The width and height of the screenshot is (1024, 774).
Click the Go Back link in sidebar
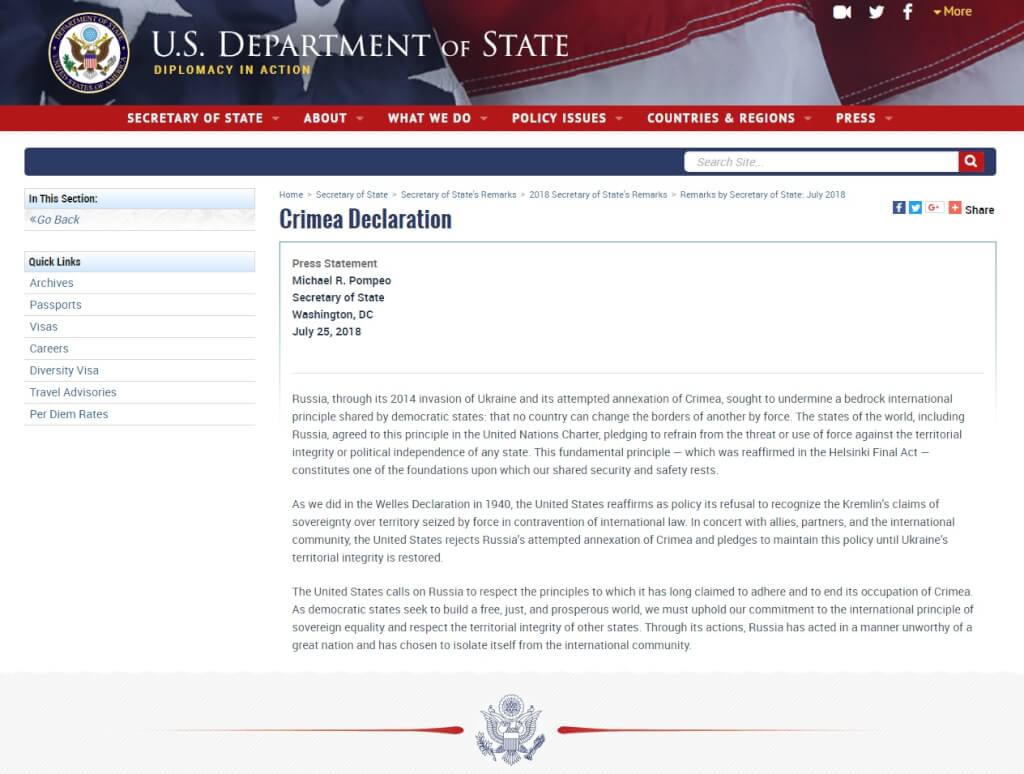55,220
